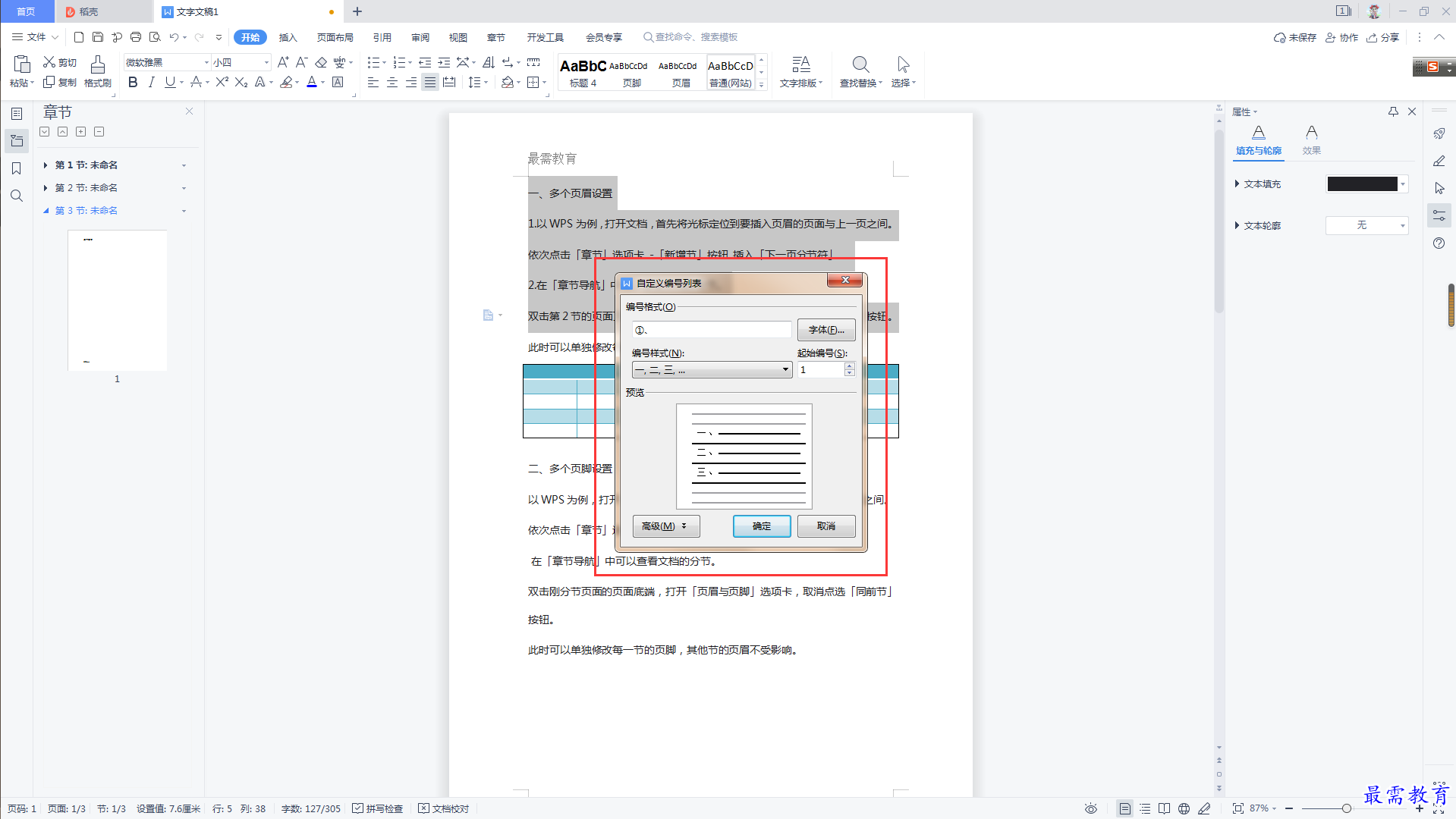Apply subscript formatting
1456x819 pixels.
point(241,83)
